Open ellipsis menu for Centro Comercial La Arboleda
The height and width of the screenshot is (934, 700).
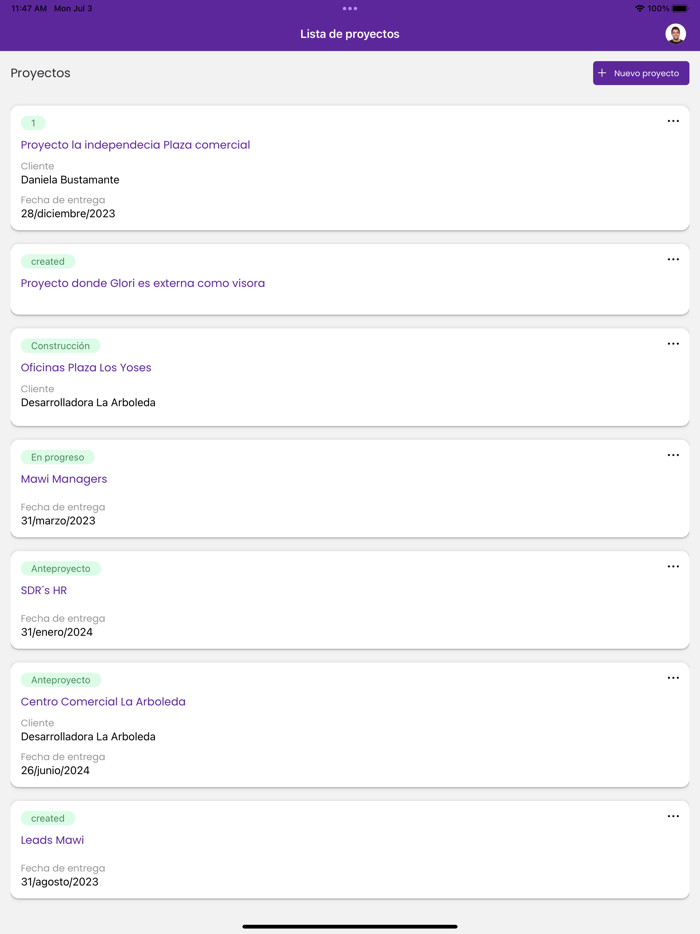click(x=673, y=678)
